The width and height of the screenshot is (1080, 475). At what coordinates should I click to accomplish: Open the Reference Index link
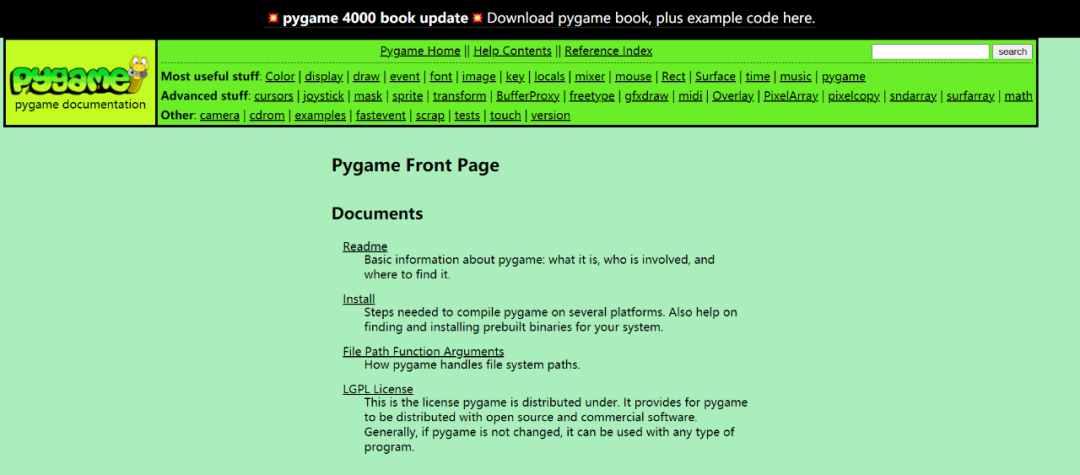608,51
